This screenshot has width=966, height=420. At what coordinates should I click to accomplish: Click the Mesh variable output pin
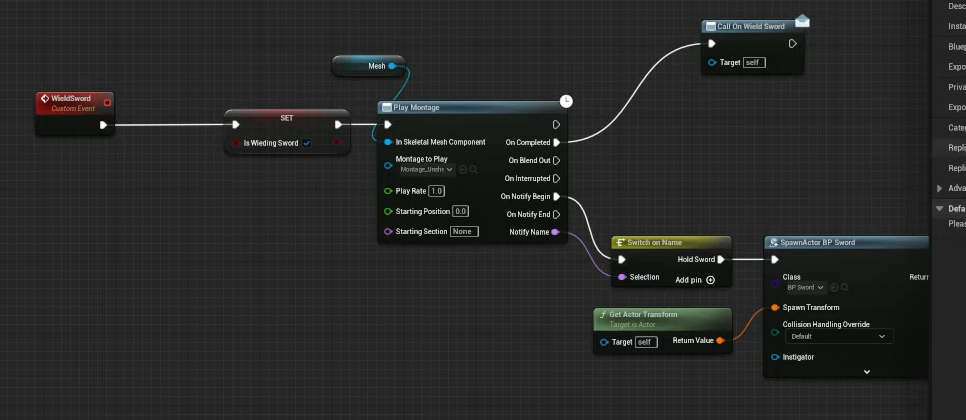point(392,67)
